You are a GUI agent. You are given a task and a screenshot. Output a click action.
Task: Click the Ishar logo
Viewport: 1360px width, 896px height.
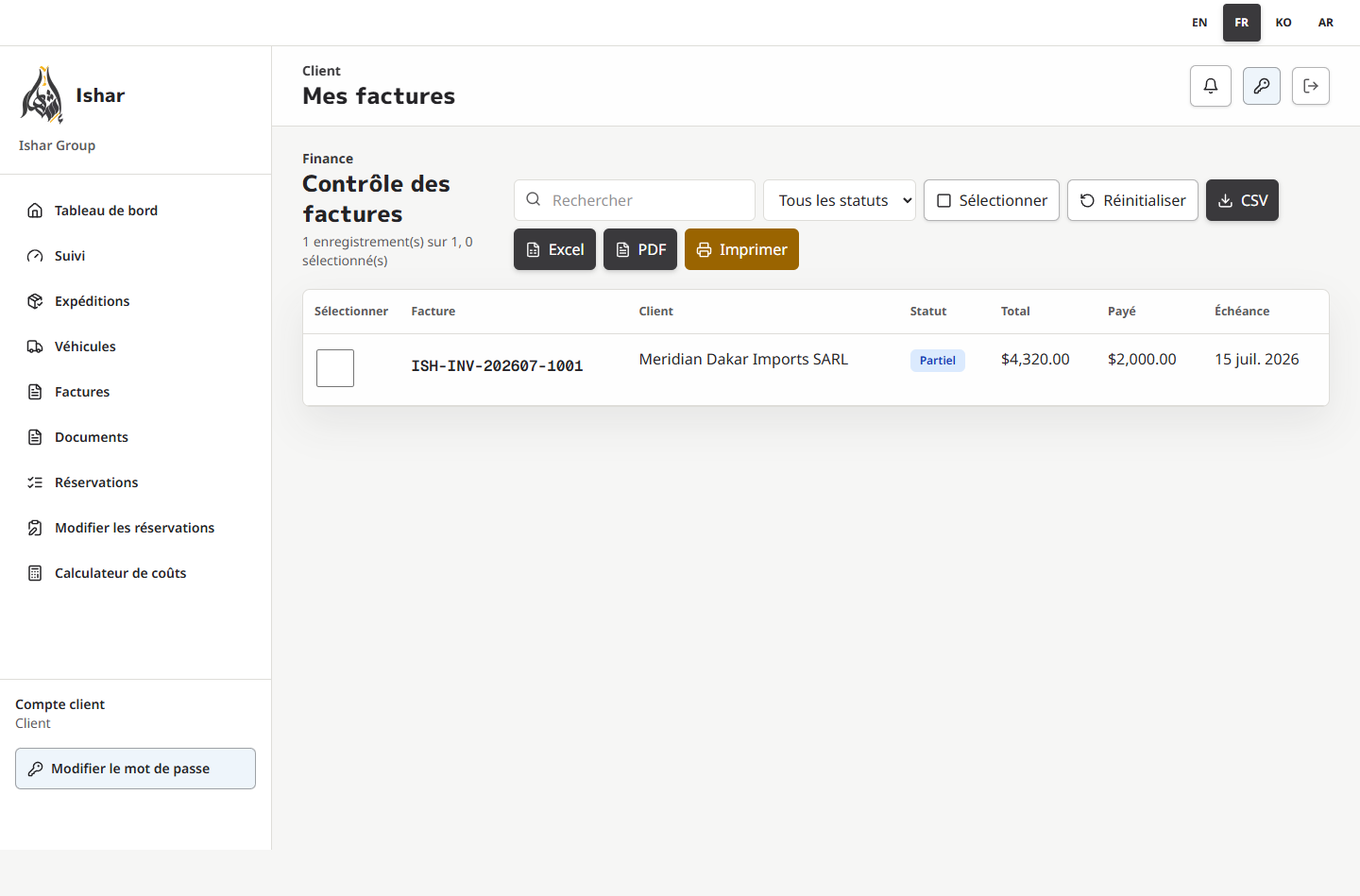click(x=42, y=95)
